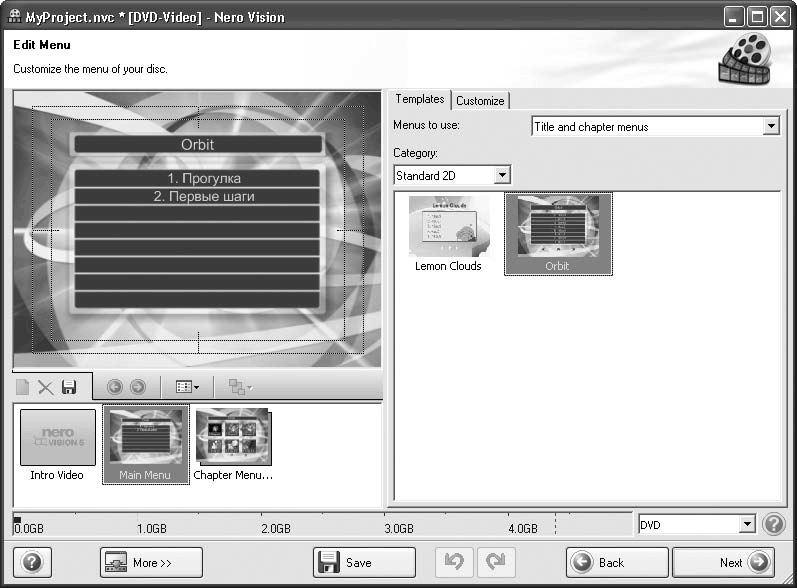Image resolution: width=797 pixels, height=588 pixels.
Task: Click the redo arrow button
Action: click(495, 563)
